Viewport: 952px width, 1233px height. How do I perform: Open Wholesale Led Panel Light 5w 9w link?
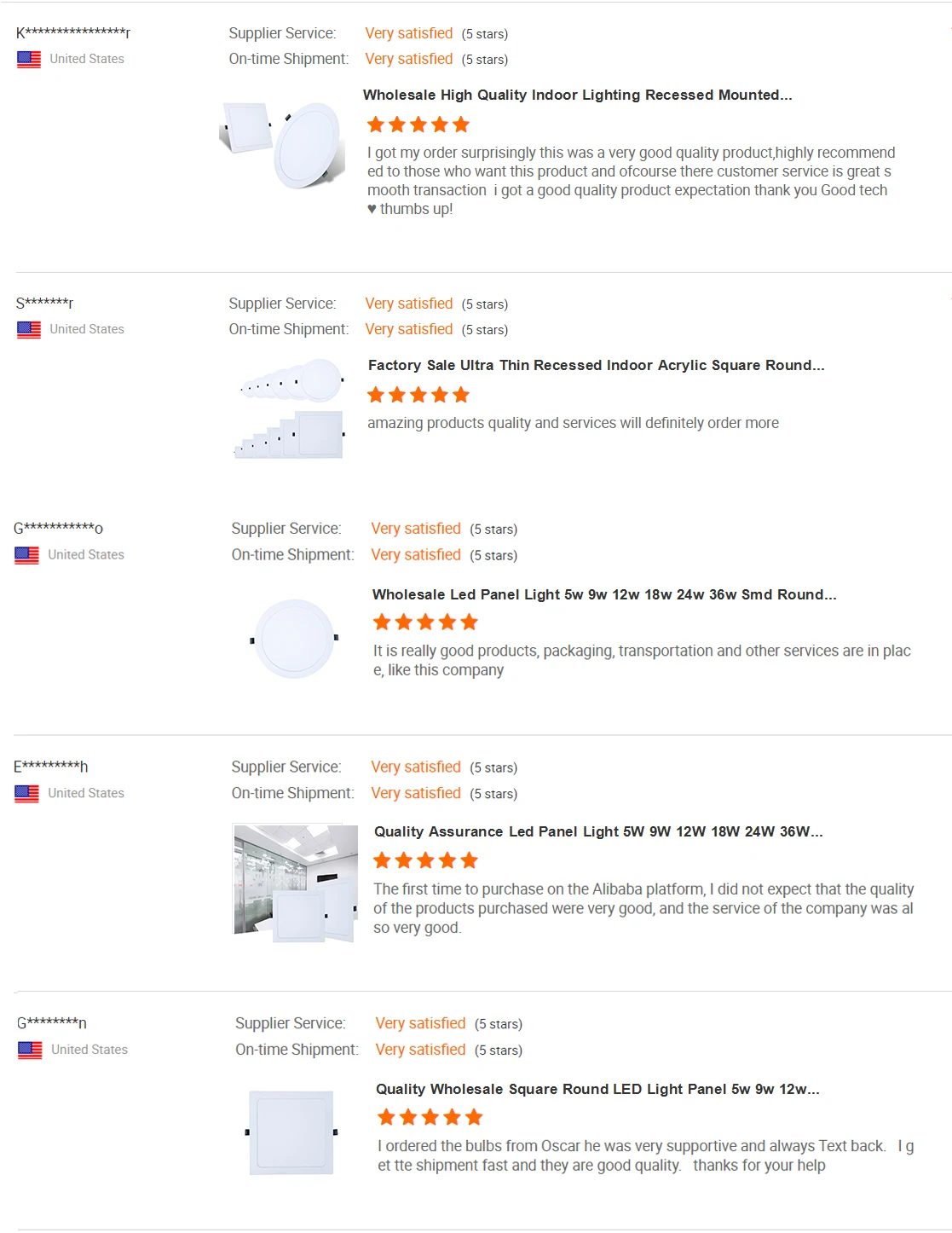coord(603,594)
